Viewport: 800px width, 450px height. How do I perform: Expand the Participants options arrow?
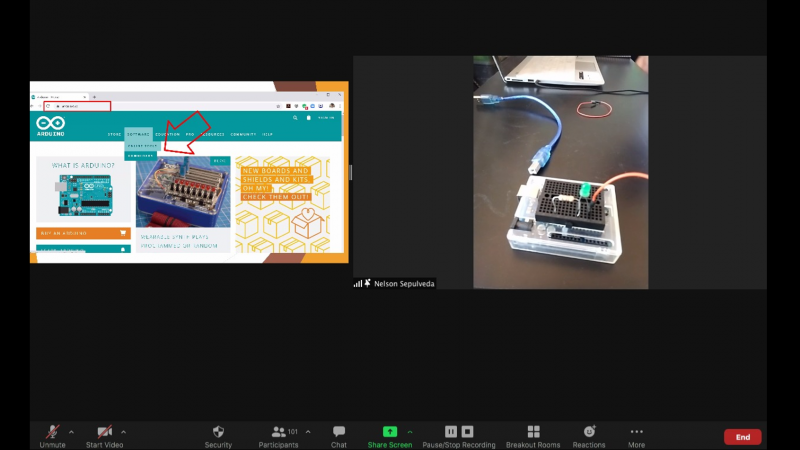tap(307, 431)
